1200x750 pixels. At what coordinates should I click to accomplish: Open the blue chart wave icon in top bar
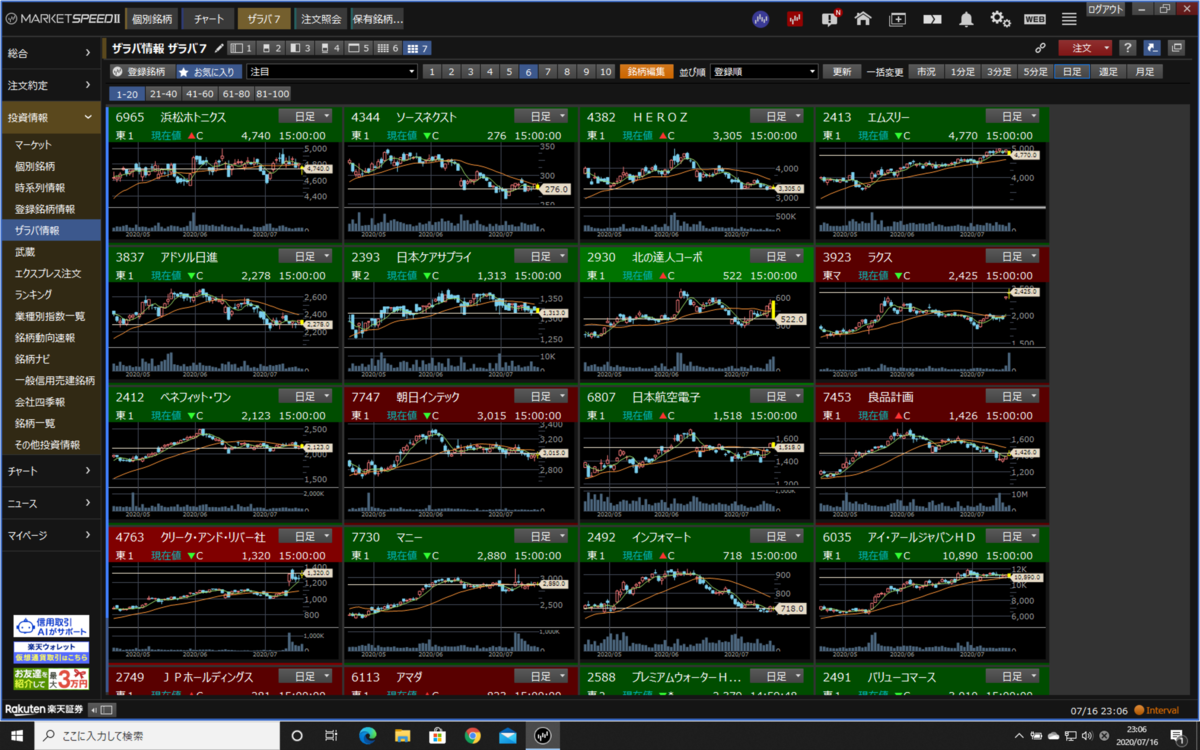(x=761, y=18)
